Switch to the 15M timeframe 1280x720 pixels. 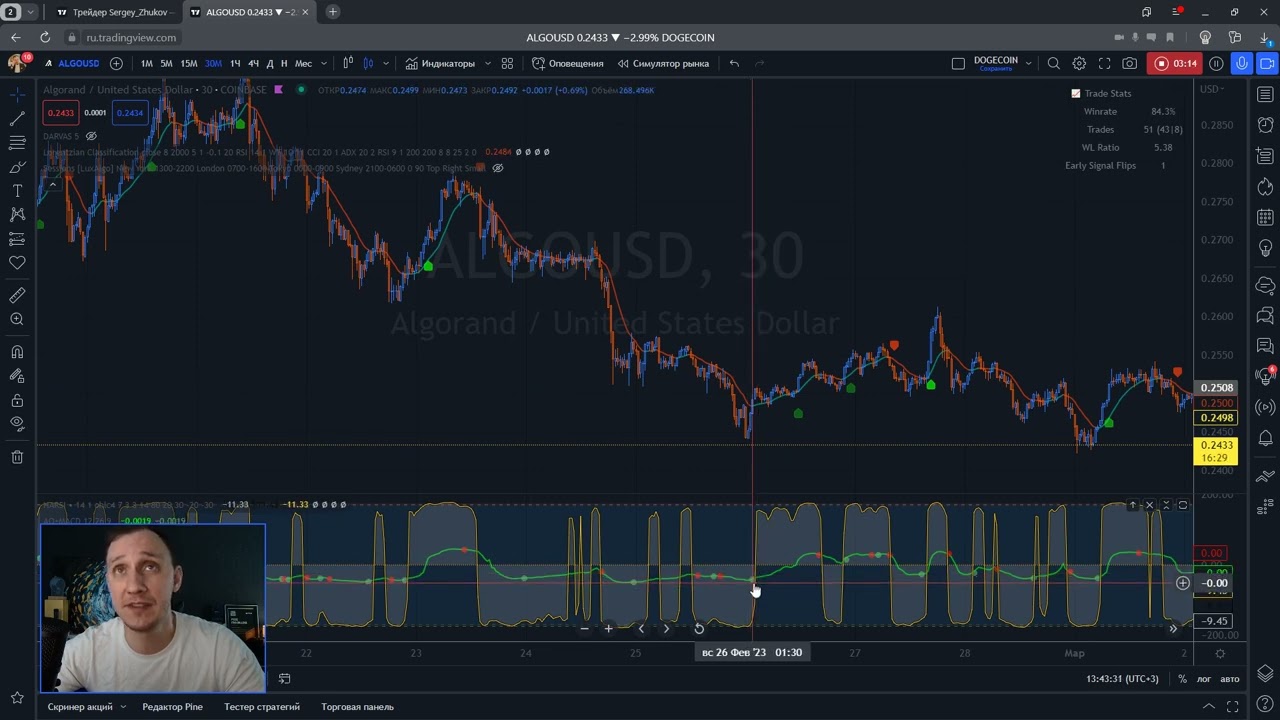(188, 63)
